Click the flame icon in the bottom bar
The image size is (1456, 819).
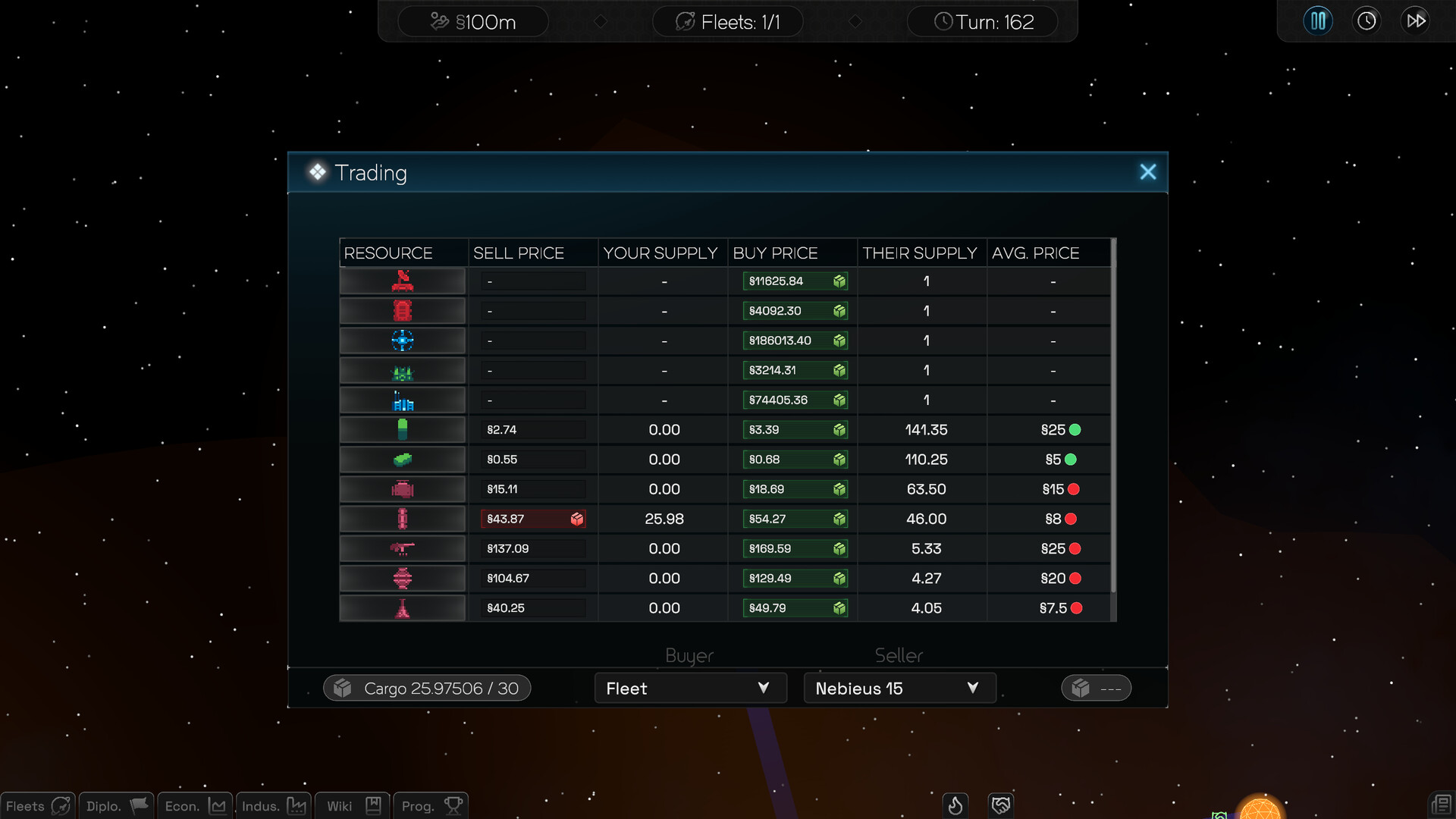pos(955,805)
